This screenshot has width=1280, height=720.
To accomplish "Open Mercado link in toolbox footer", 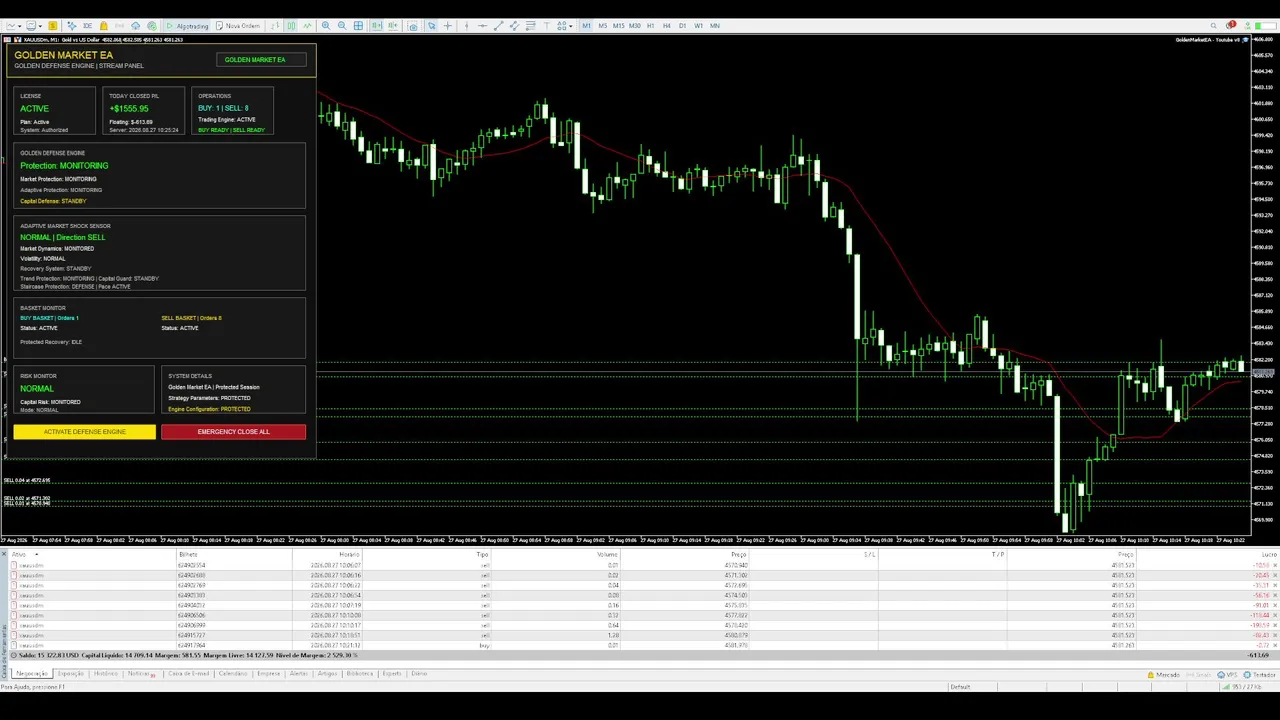I will (1165, 675).
